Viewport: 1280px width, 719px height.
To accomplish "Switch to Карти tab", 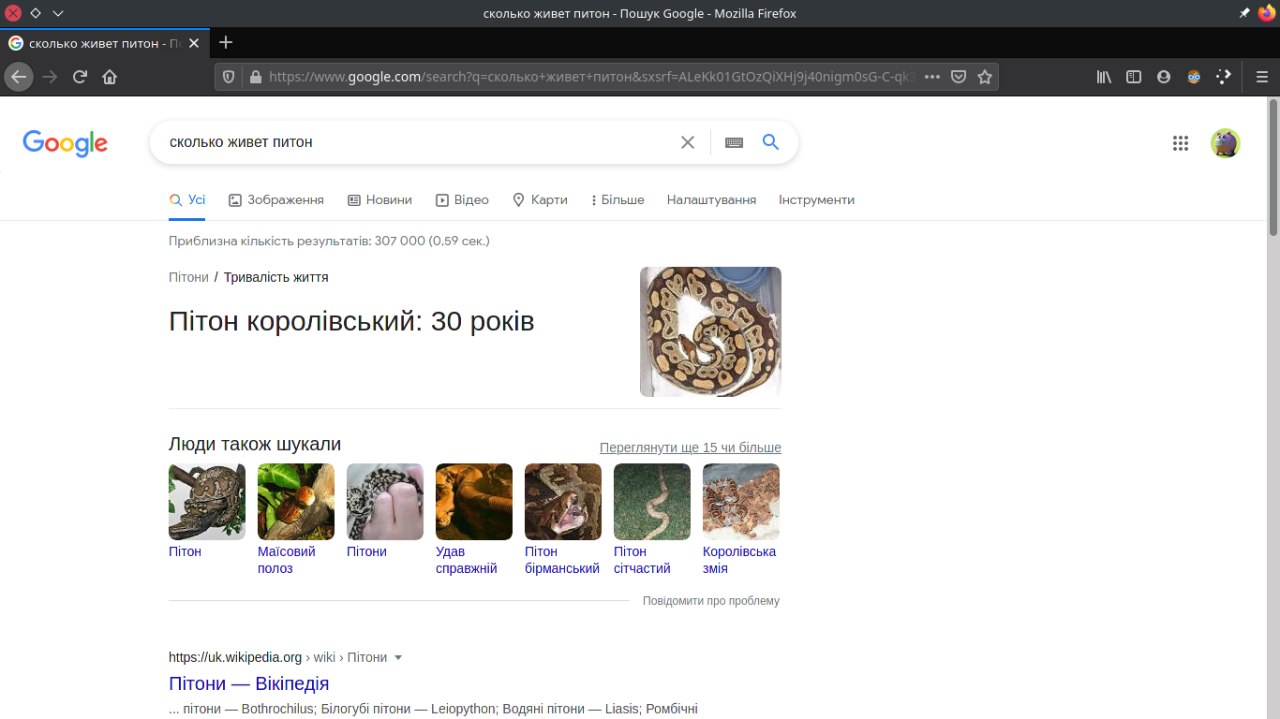I will click(x=540, y=200).
